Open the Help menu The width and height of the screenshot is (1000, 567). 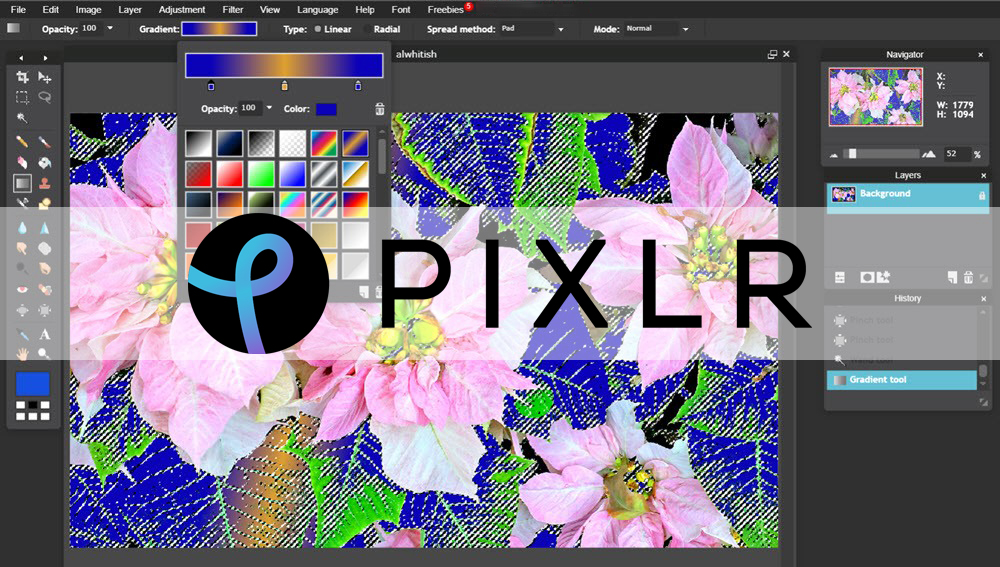[x=365, y=10]
